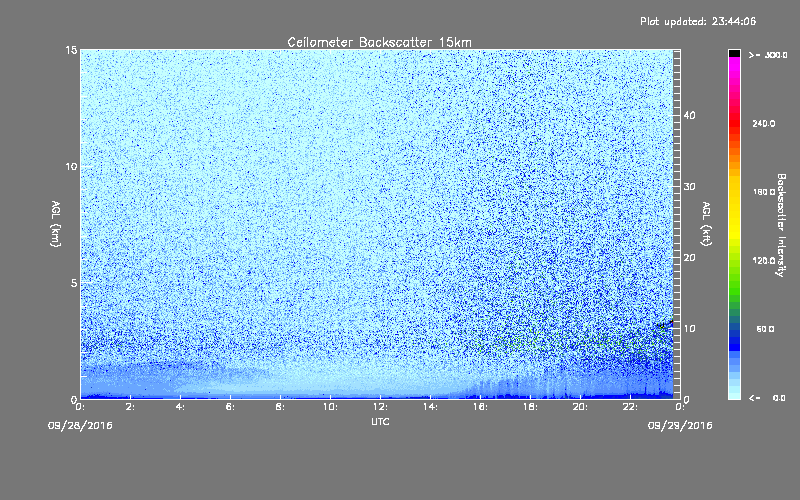Click the 40 kft tick label

(x=689, y=115)
